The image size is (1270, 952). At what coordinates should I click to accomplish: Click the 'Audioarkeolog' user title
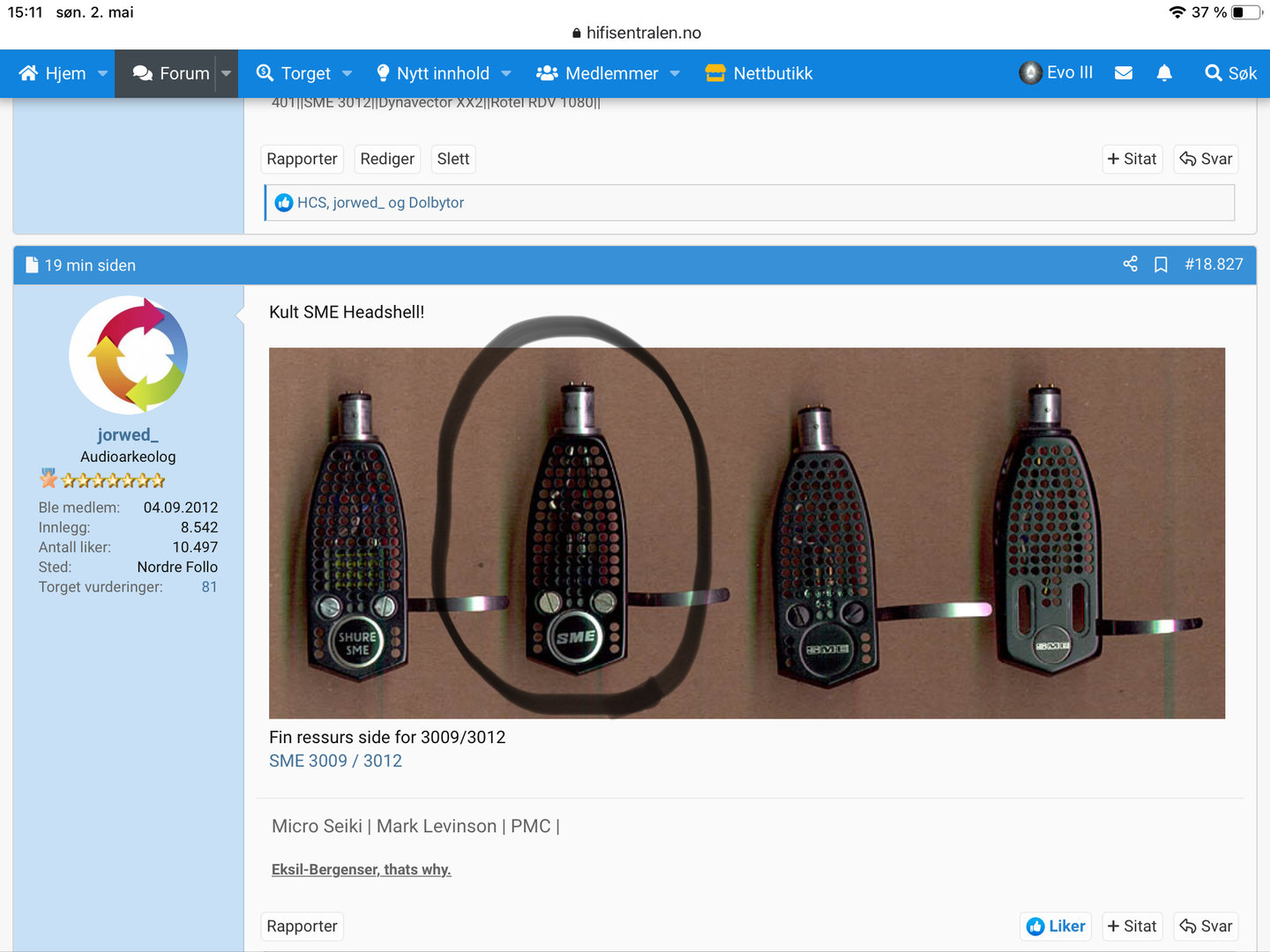point(128,457)
